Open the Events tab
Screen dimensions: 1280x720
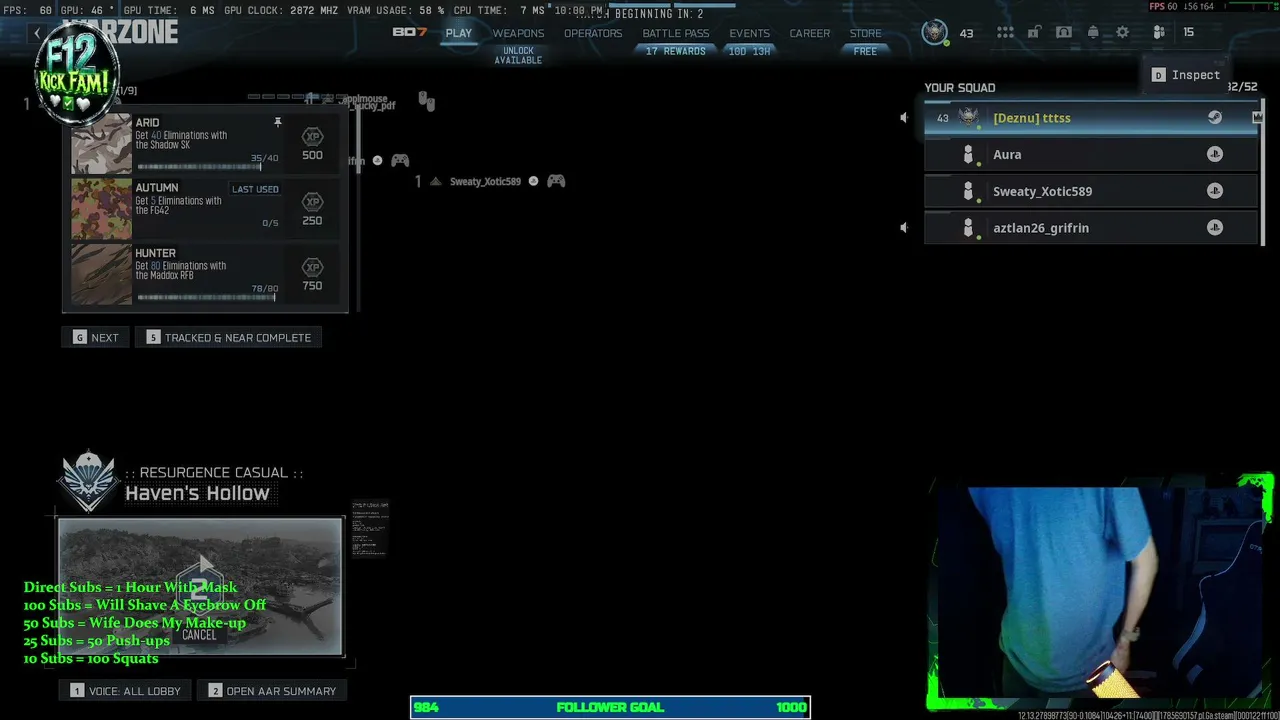(750, 33)
